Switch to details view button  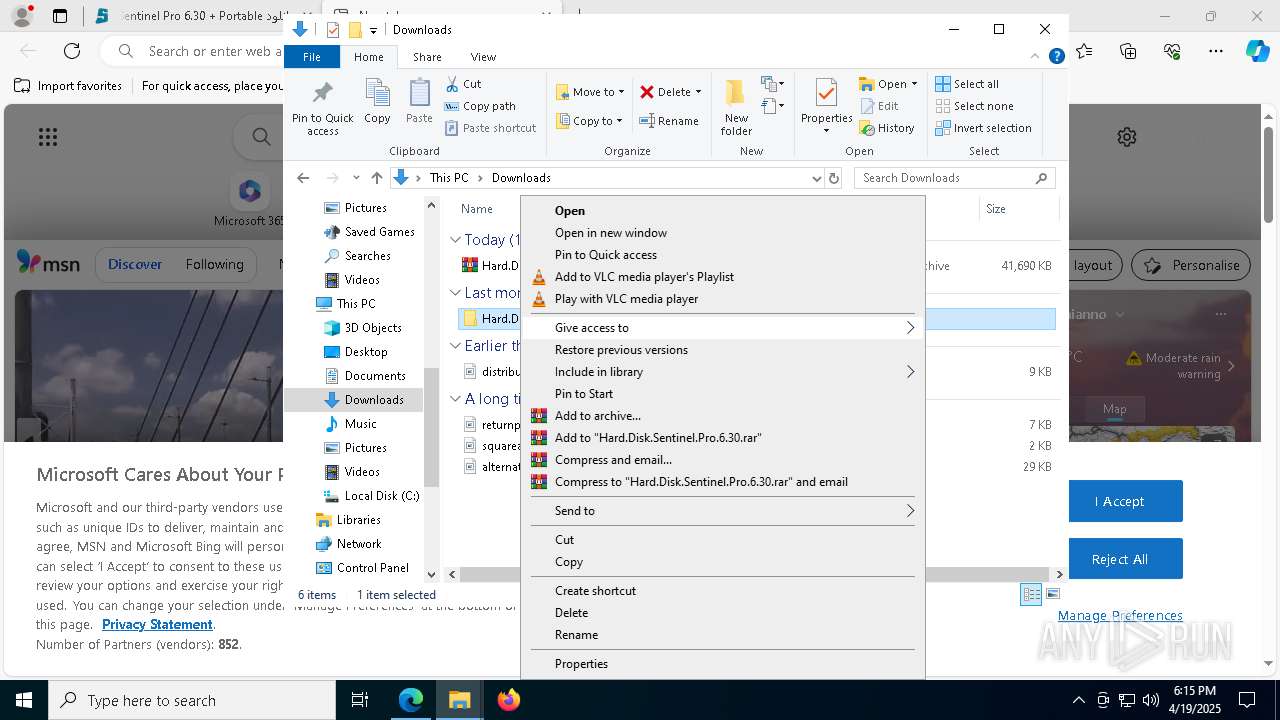click(1031, 594)
